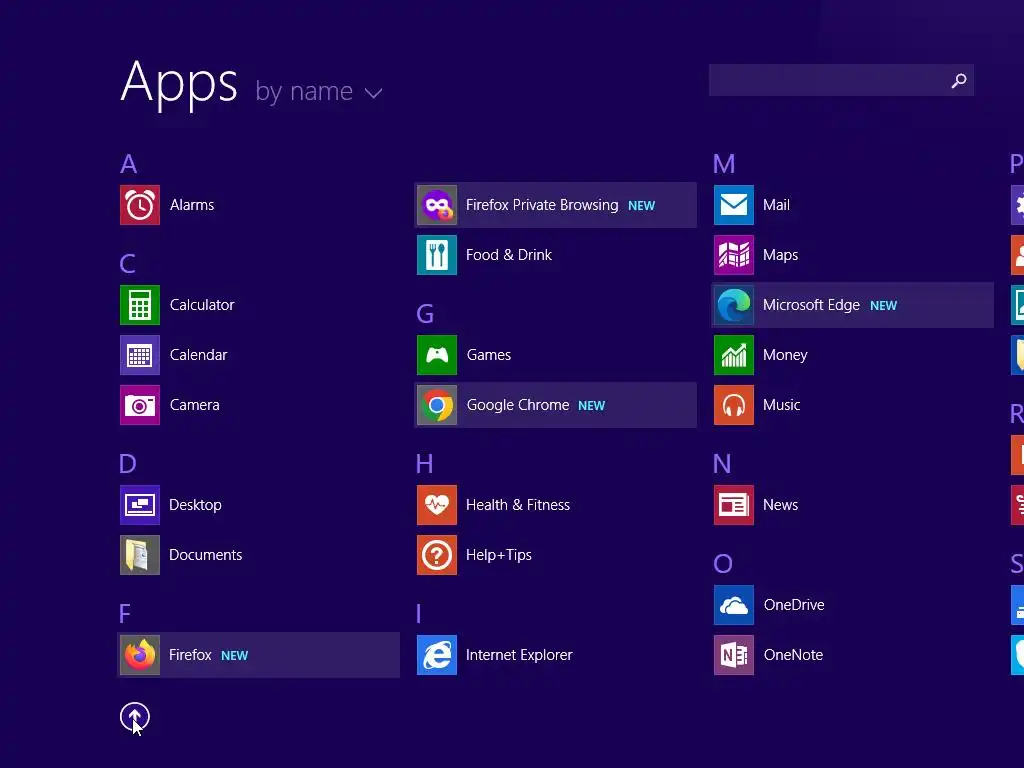Click the 'Google Chrome' label text
The image size is (1024, 768).
point(518,405)
